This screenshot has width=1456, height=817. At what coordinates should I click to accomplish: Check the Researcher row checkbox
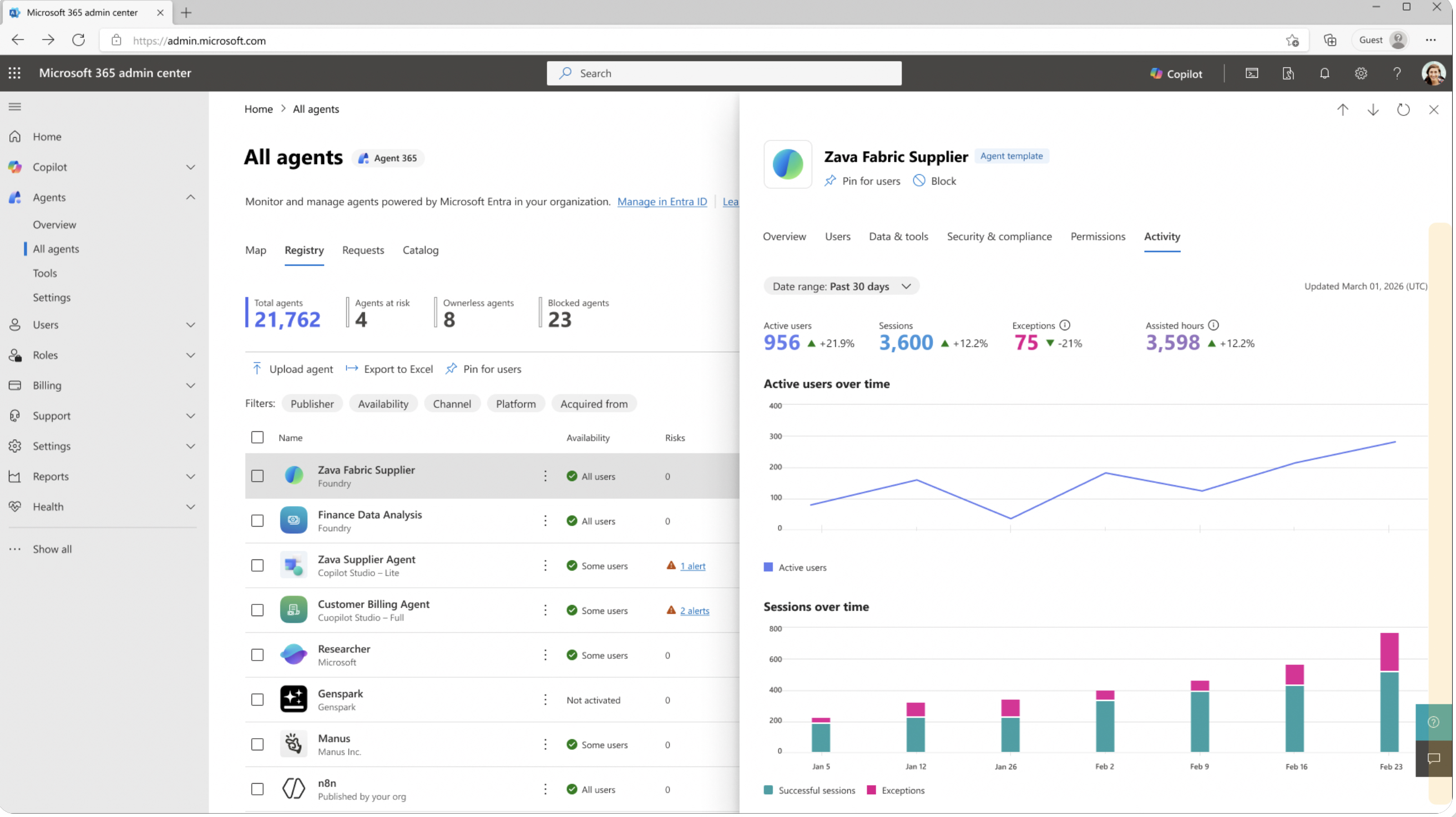257,655
